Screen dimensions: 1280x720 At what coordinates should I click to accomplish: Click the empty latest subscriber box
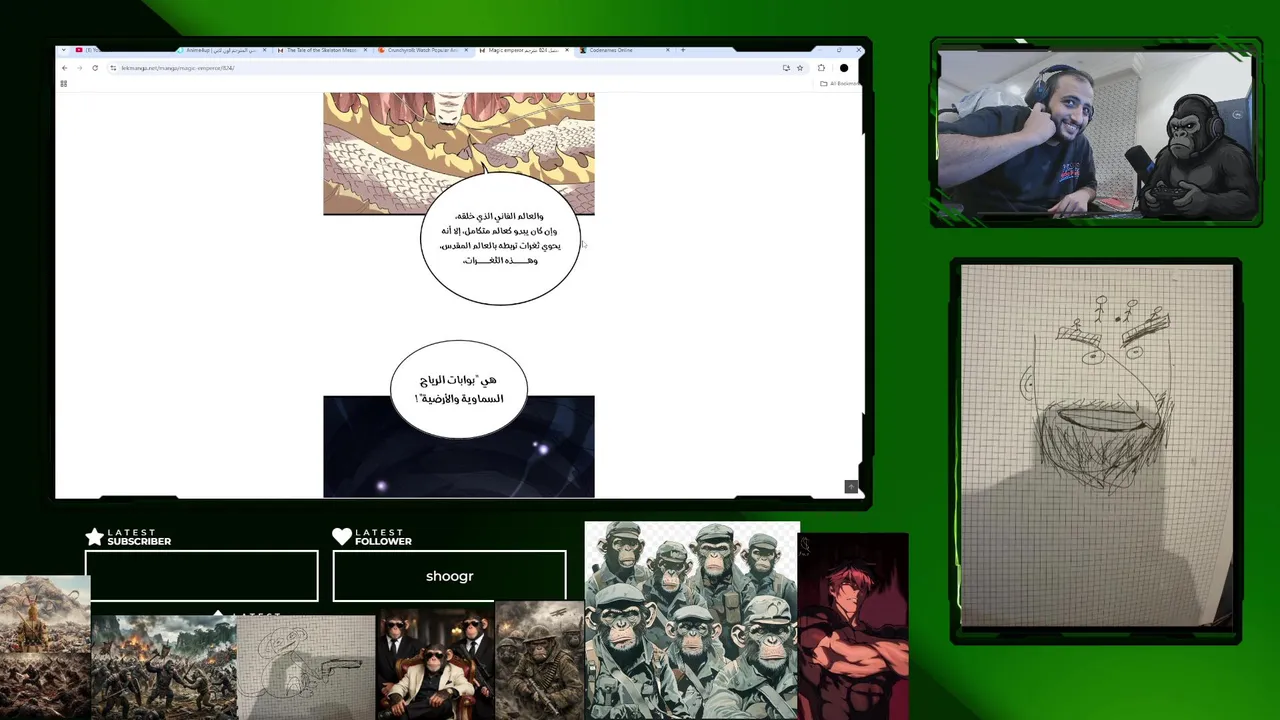click(201, 575)
